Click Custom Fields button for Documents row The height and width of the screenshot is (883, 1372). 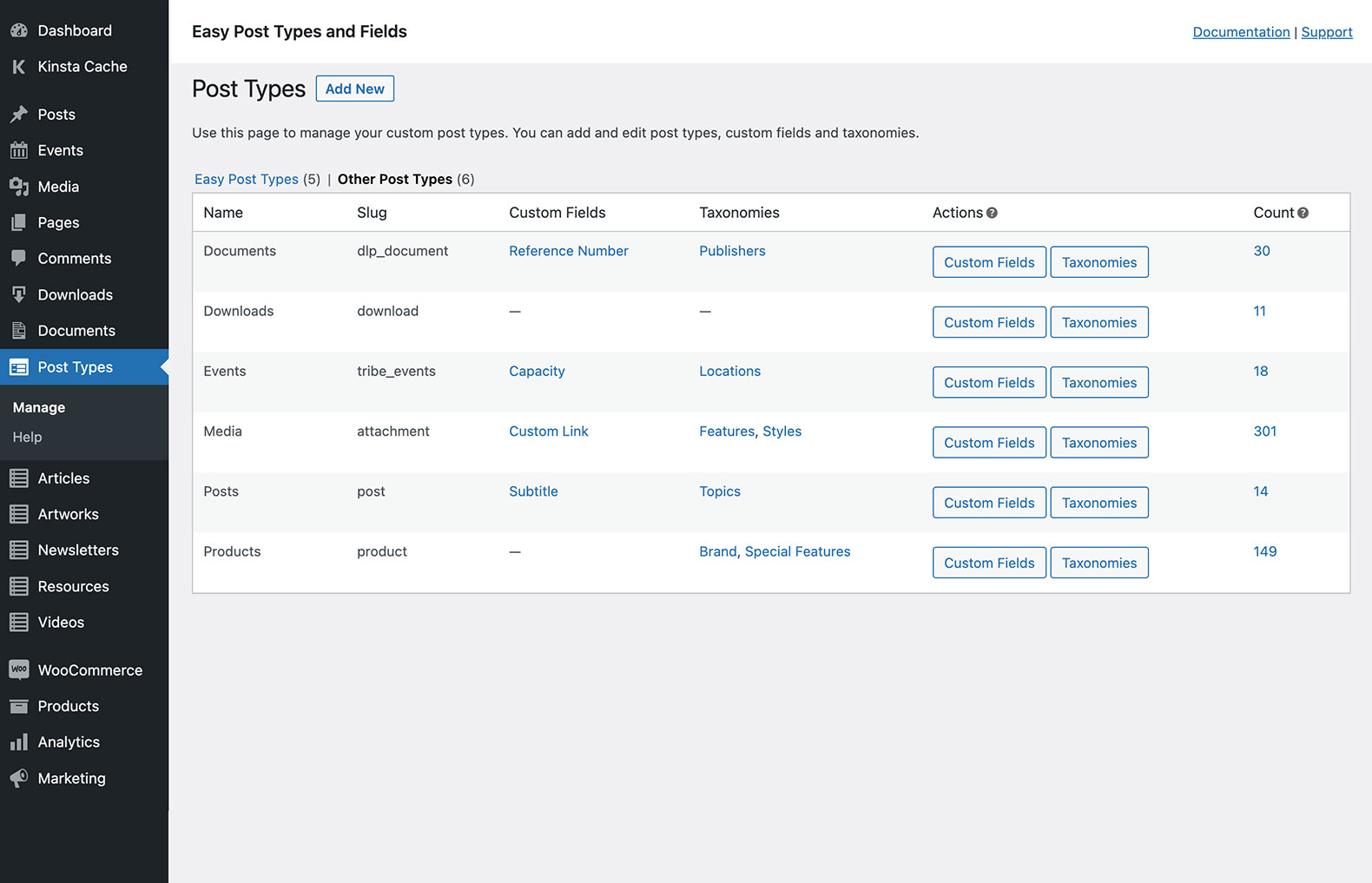coord(989,262)
